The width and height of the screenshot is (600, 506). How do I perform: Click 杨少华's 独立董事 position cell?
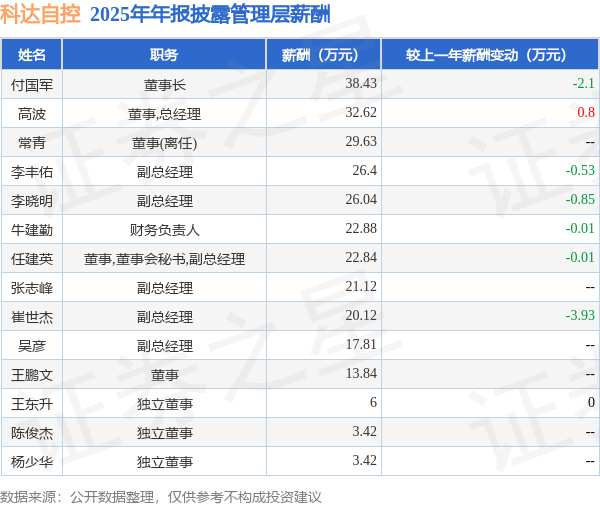coord(165,462)
